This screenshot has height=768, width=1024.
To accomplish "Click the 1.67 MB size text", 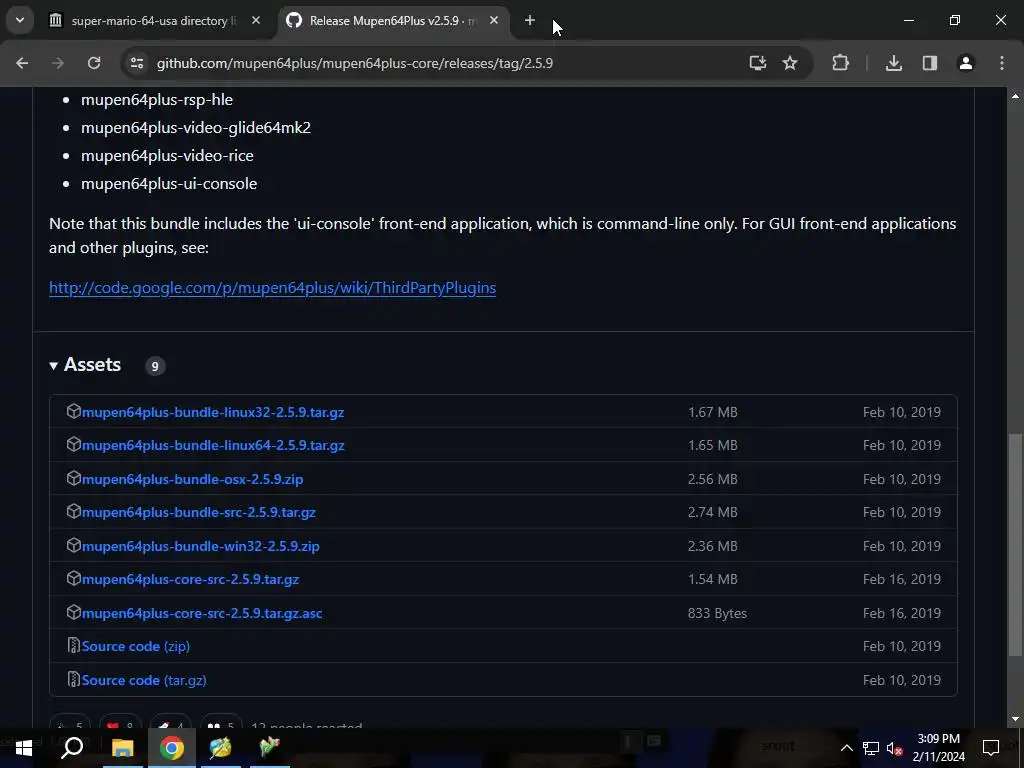I will pyautogui.click(x=712, y=412).
